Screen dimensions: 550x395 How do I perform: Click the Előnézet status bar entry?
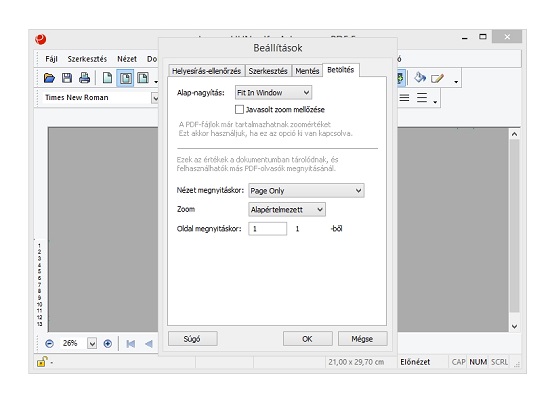415,362
